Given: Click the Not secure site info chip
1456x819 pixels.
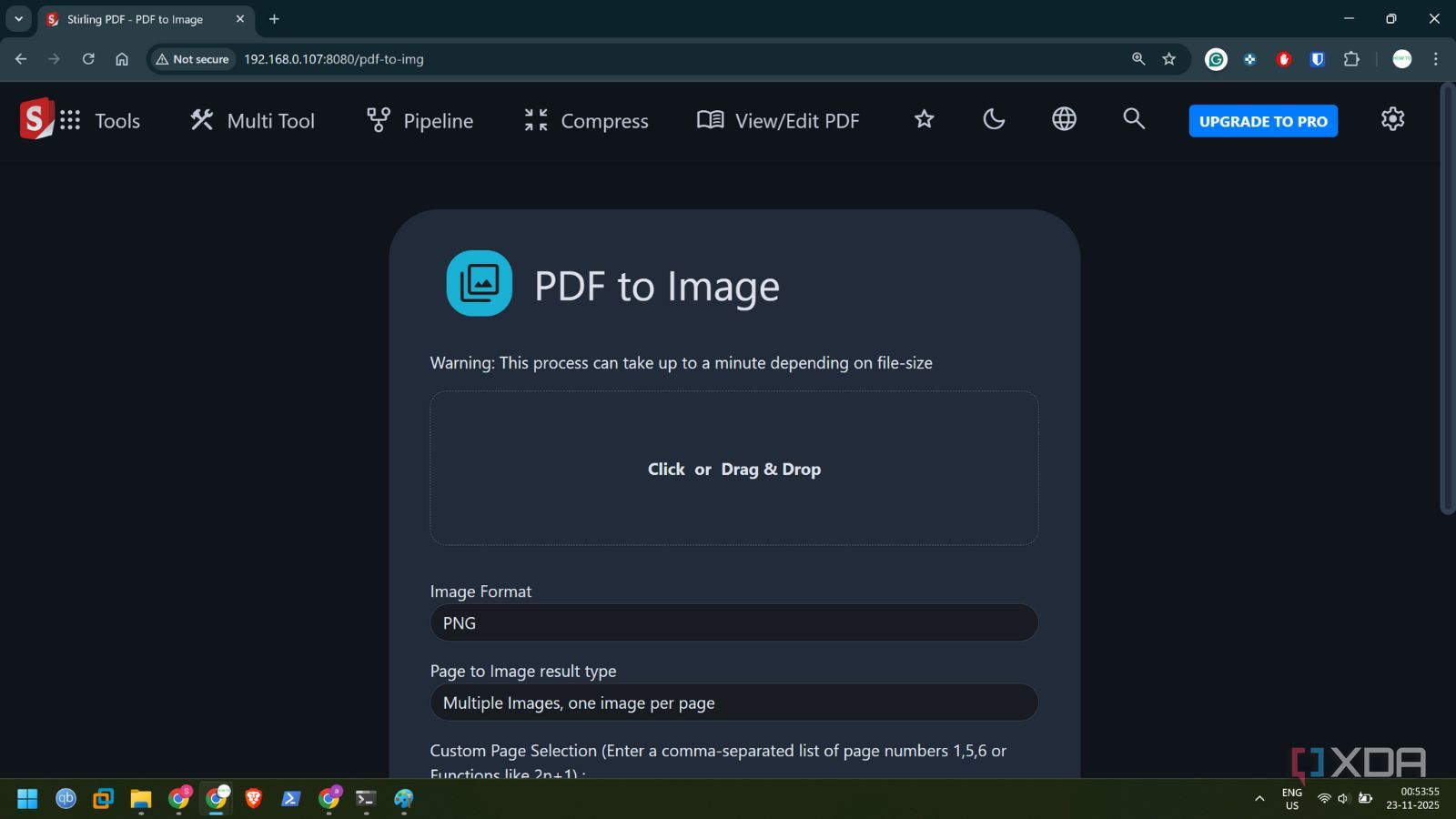Looking at the screenshot, I should (x=192, y=59).
